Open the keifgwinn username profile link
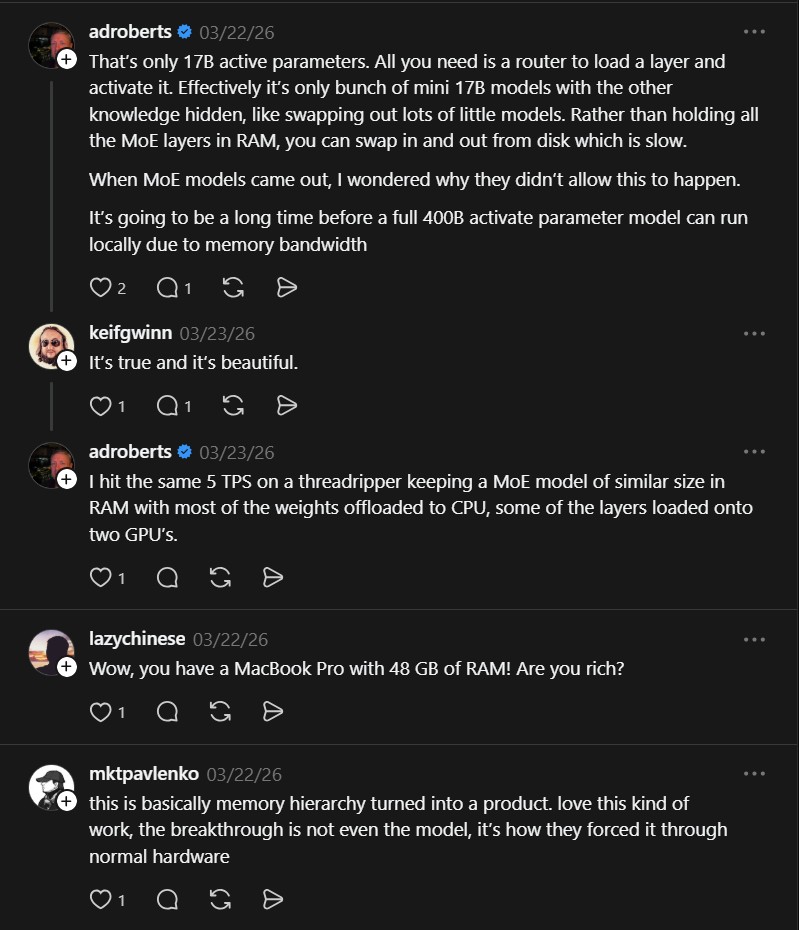The height and width of the screenshot is (930, 799). click(x=130, y=333)
